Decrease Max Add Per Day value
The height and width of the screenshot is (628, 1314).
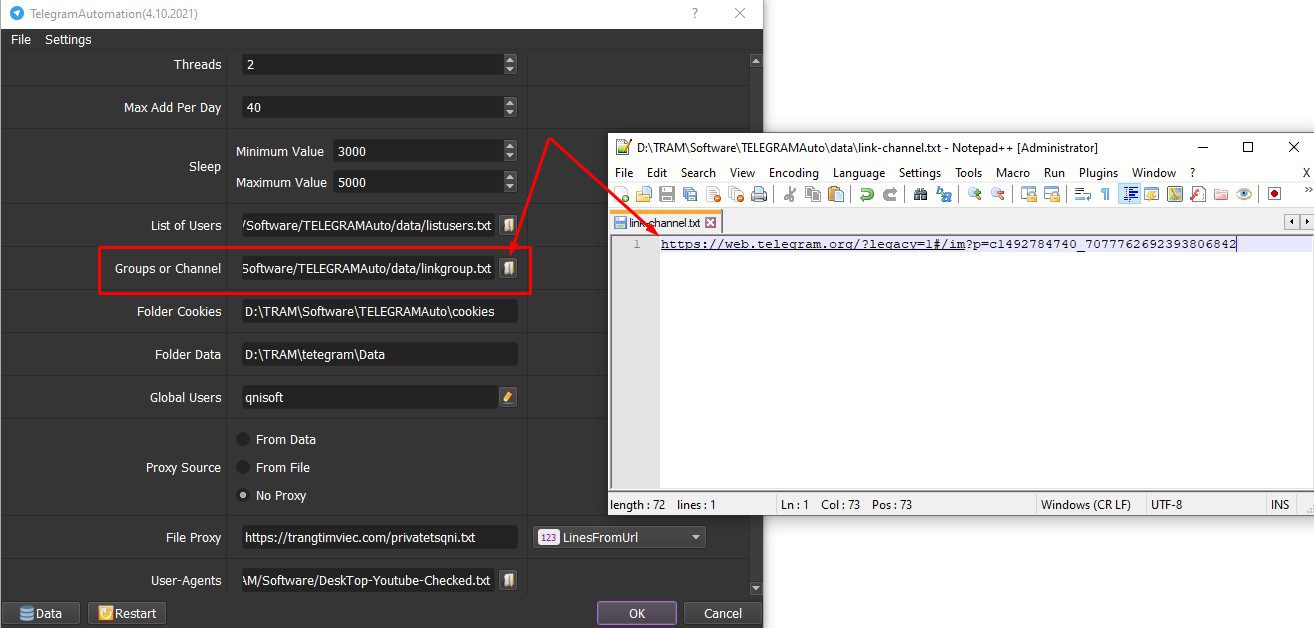pos(510,112)
